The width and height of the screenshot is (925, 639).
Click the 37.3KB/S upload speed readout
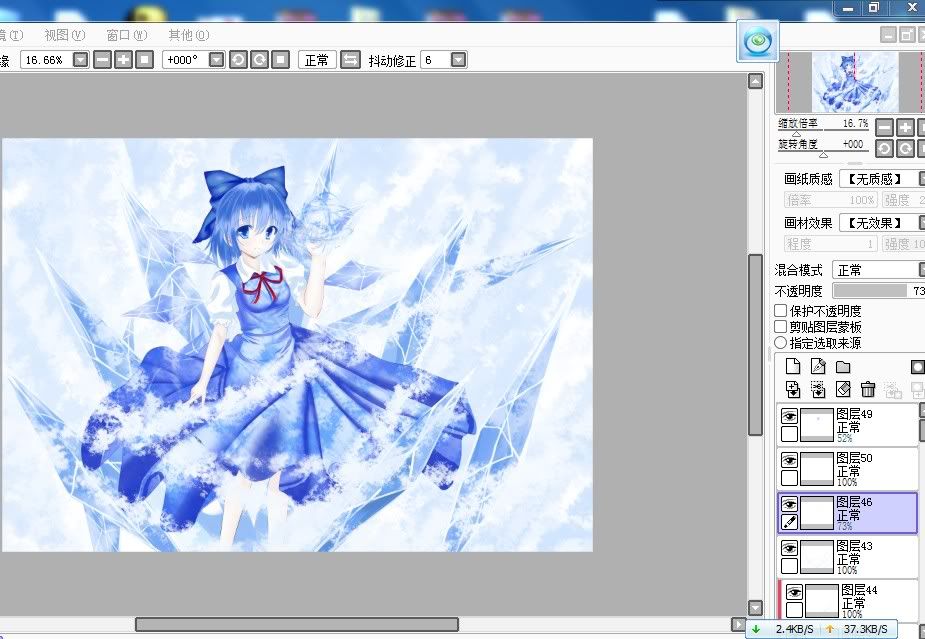(865, 629)
